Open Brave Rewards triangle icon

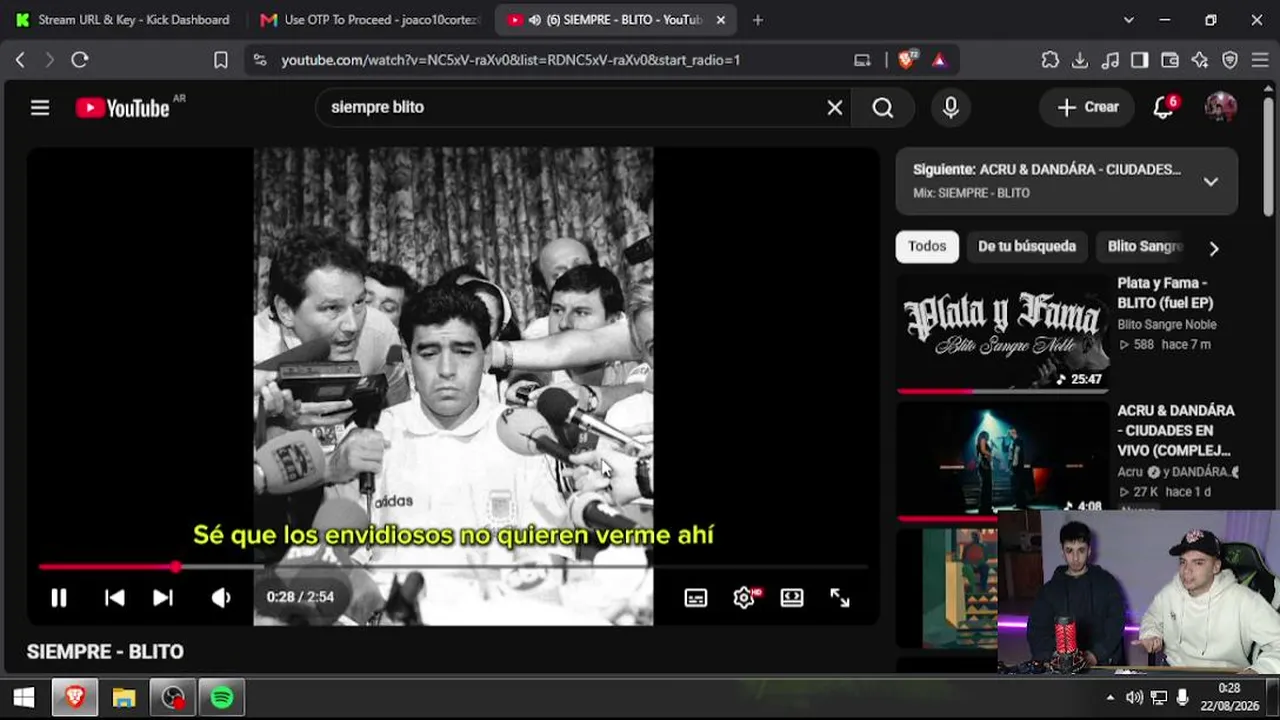pos(939,60)
